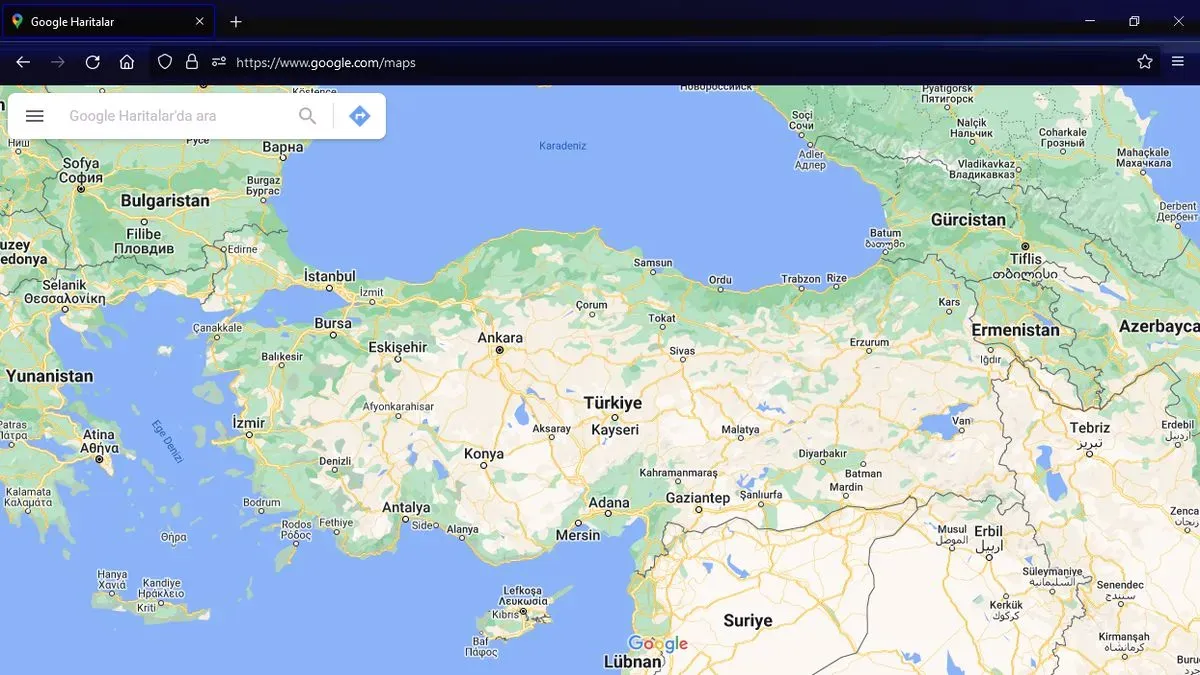The height and width of the screenshot is (675, 1200).
Task: Click the Gürcistan country label
Action: [x=968, y=220]
